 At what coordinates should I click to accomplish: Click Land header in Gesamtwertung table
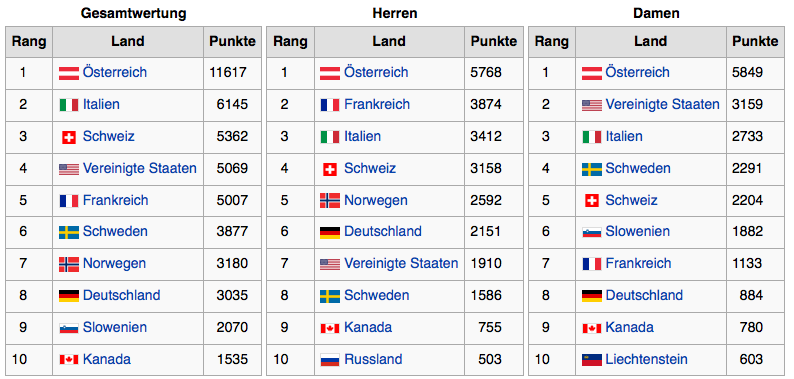click(128, 42)
